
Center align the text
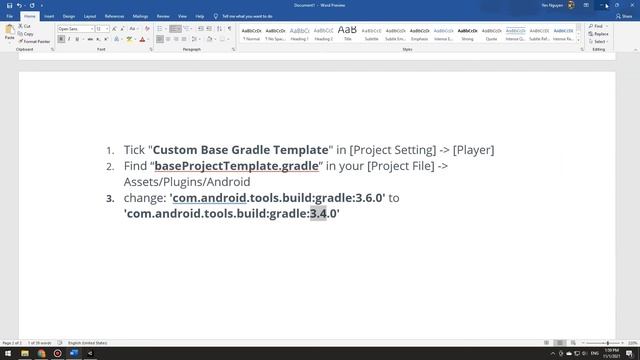[x=168, y=39]
